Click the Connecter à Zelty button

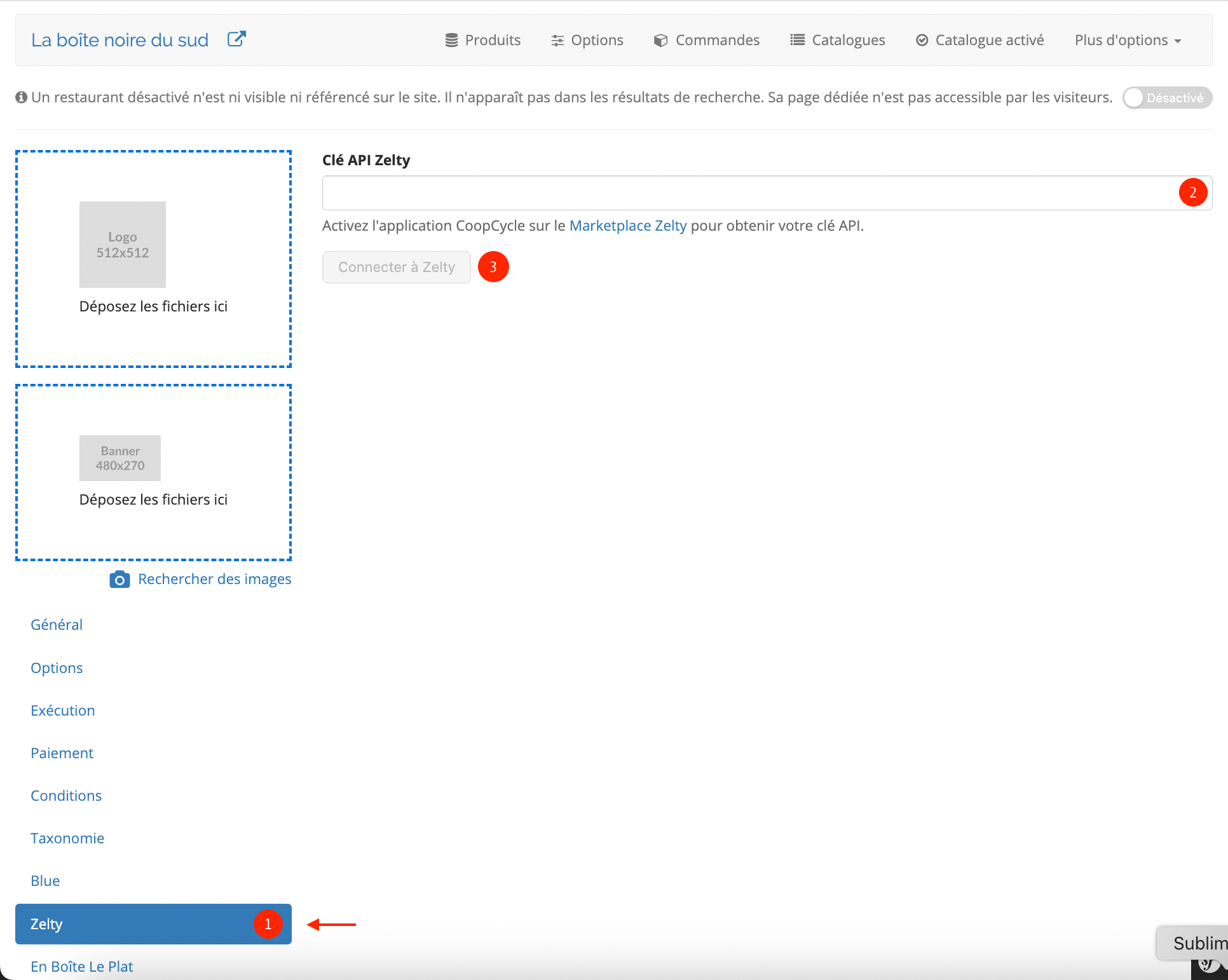[397, 267]
